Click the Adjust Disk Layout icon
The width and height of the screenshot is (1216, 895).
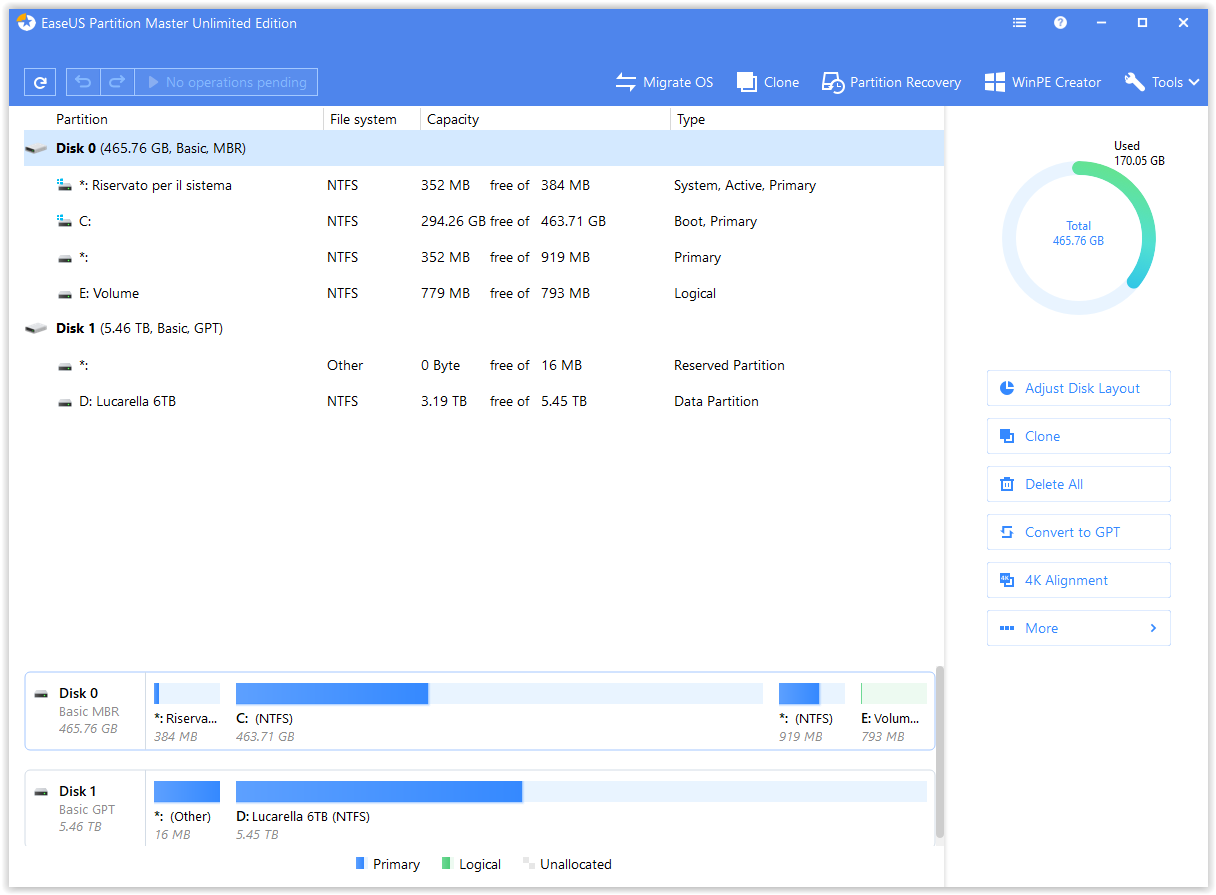coord(1007,388)
